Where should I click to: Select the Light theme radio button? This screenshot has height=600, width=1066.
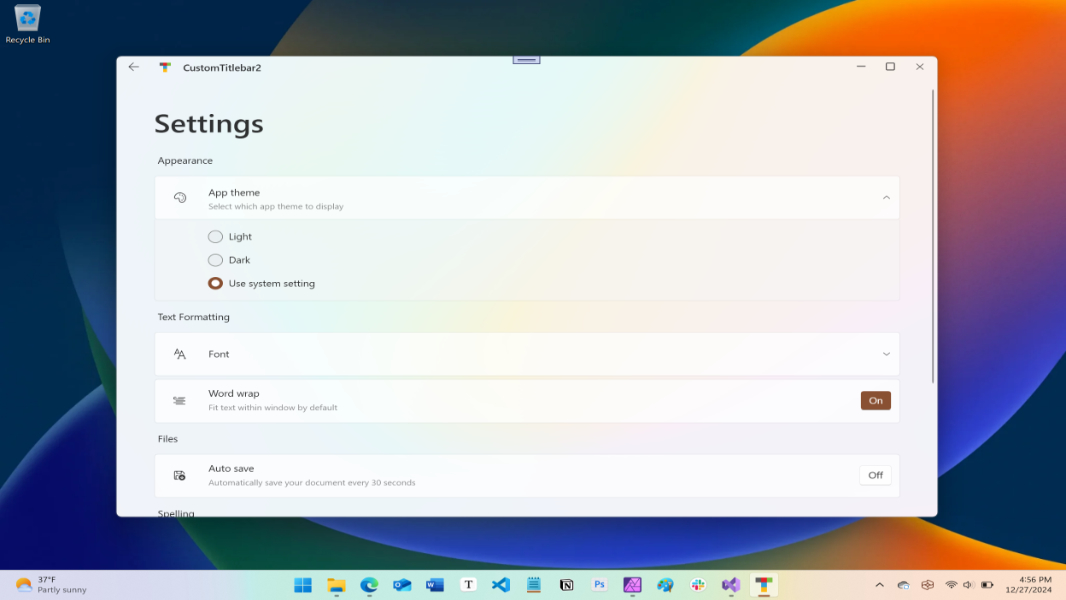pyautogui.click(x=215, y=236)
